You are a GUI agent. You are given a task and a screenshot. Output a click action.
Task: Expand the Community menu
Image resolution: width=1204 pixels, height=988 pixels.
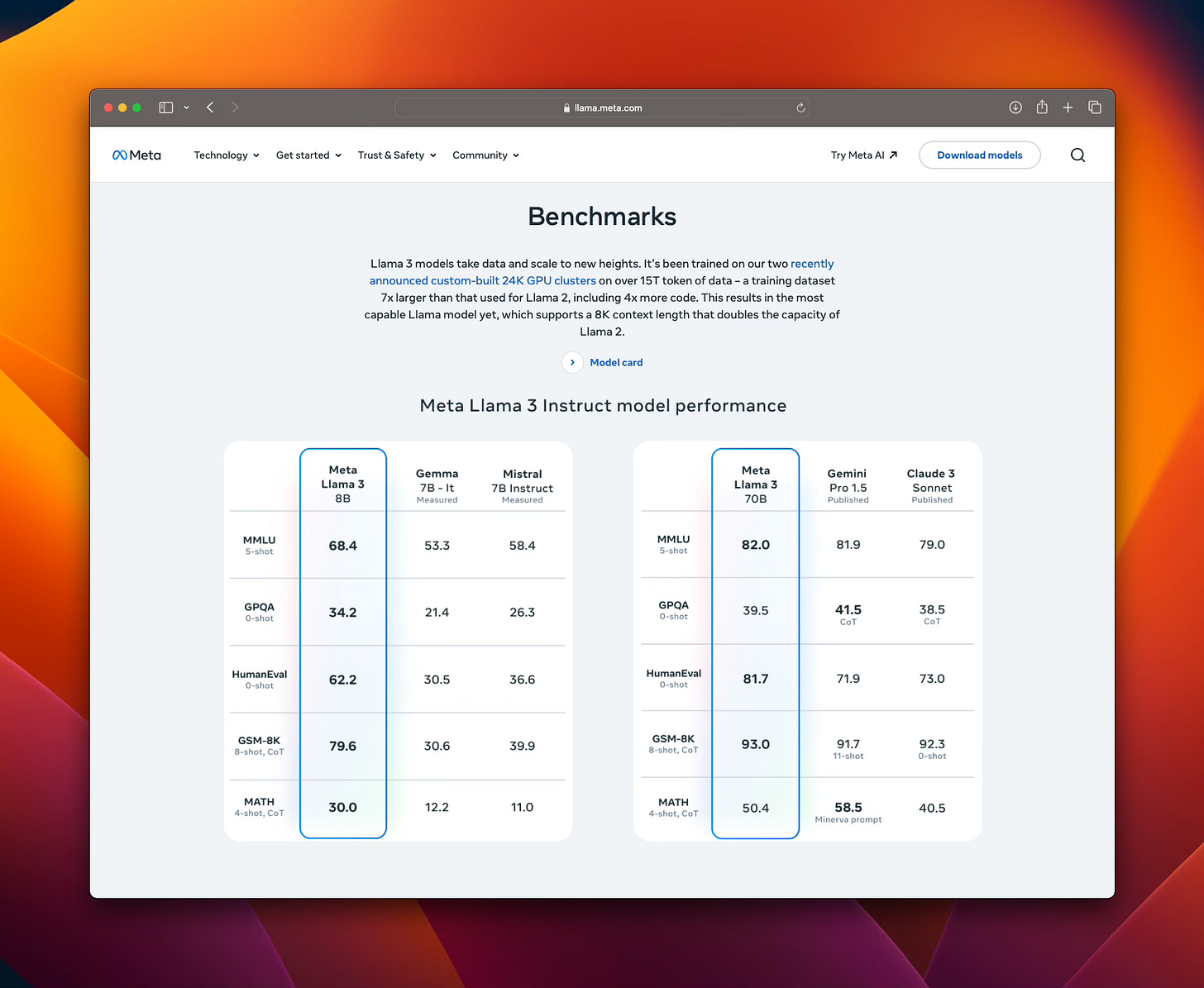click(485, 155)
